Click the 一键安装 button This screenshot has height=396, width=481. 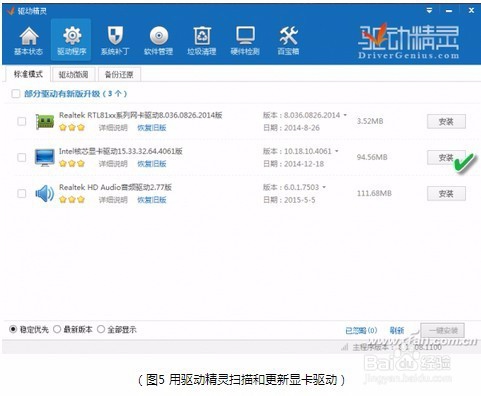pos(442,331)
